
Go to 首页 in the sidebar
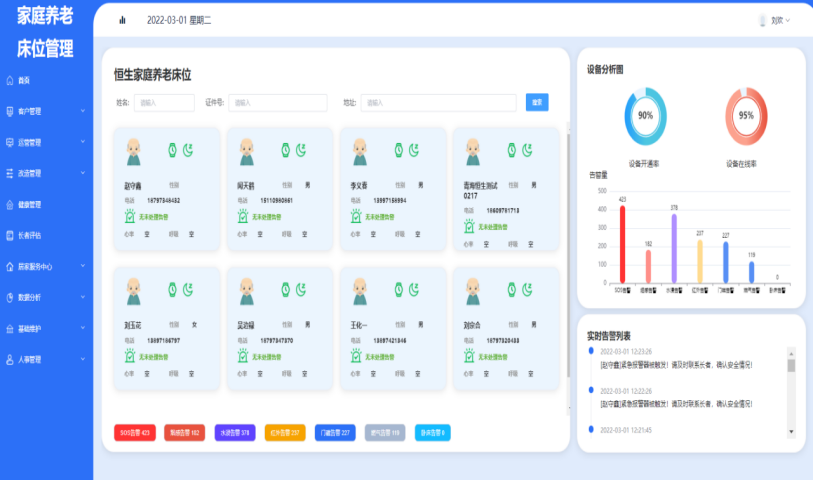[24, 80]
